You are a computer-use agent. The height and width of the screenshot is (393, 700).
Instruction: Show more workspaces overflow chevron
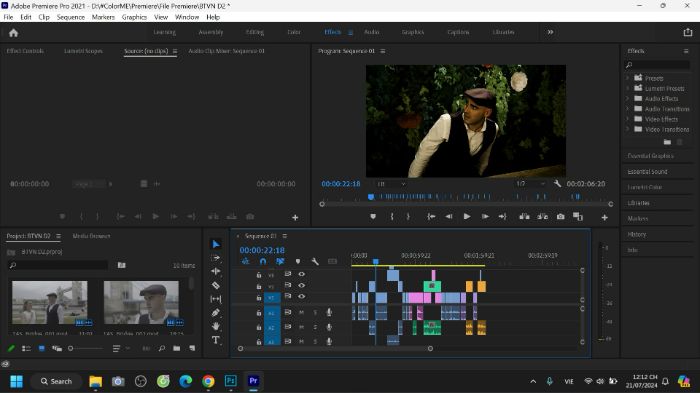tap(550, 32)
